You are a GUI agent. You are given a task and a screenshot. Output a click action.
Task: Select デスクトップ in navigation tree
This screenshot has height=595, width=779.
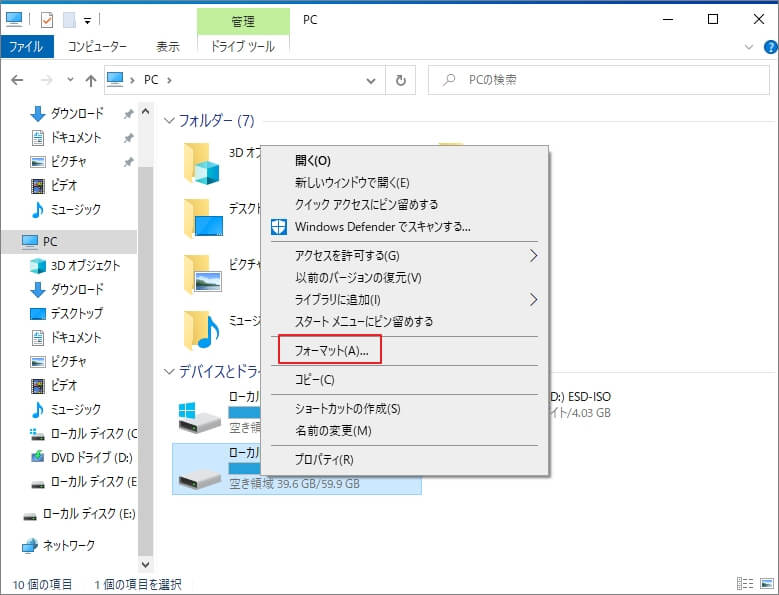point(67,313)
